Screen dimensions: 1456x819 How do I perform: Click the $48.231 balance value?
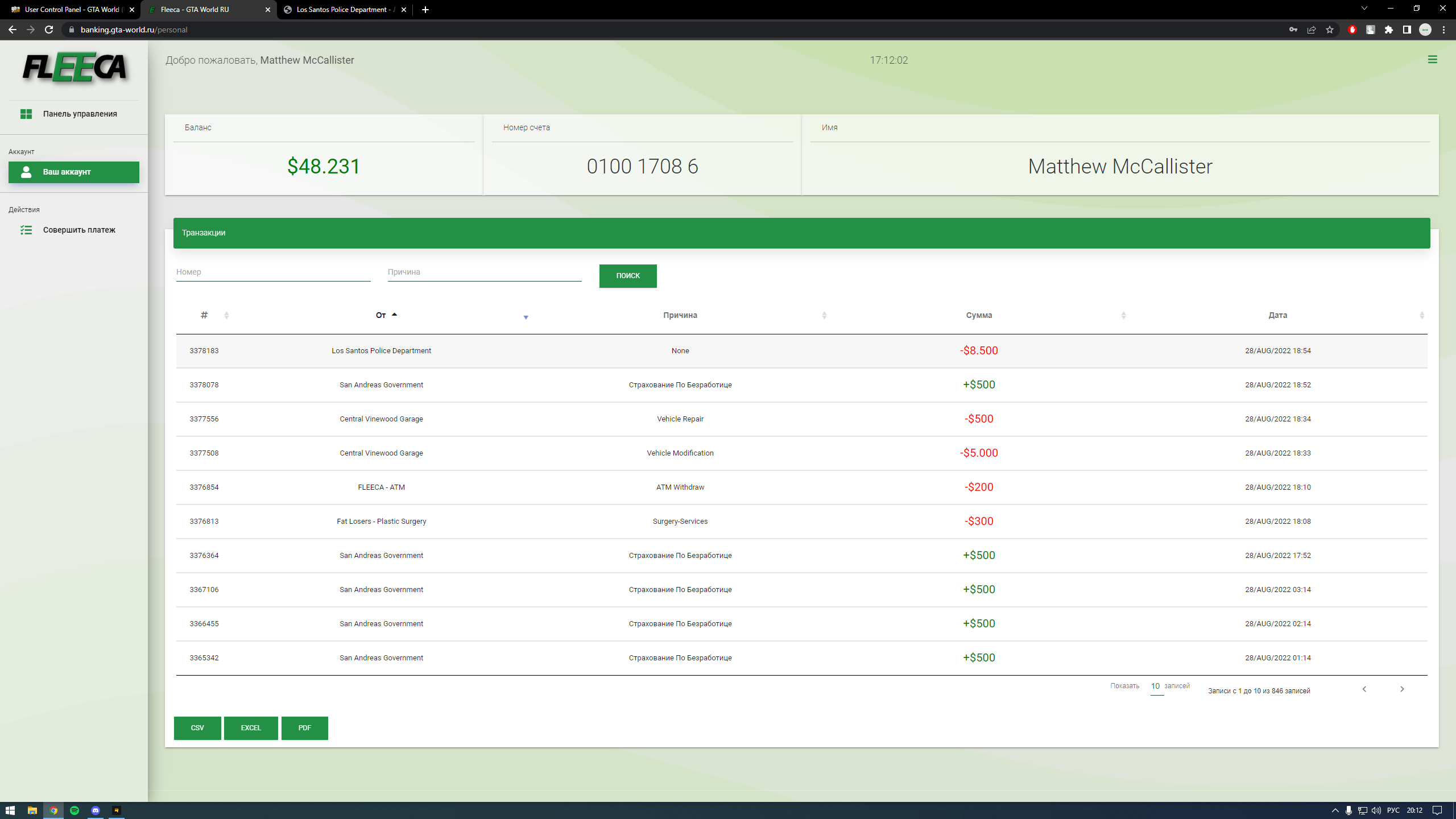coord(324,166)
